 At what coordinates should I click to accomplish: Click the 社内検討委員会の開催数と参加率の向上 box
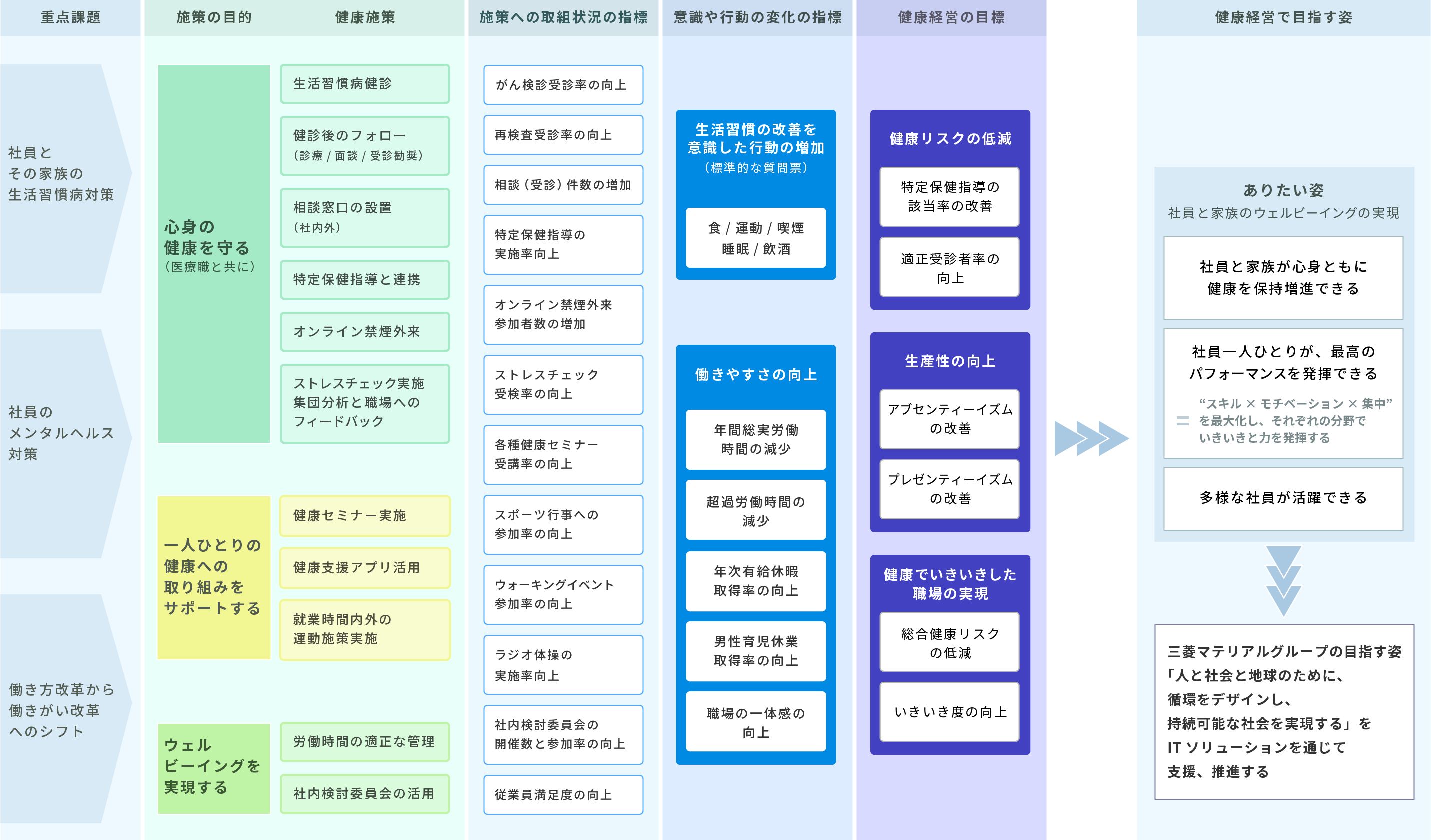point(563,735)
